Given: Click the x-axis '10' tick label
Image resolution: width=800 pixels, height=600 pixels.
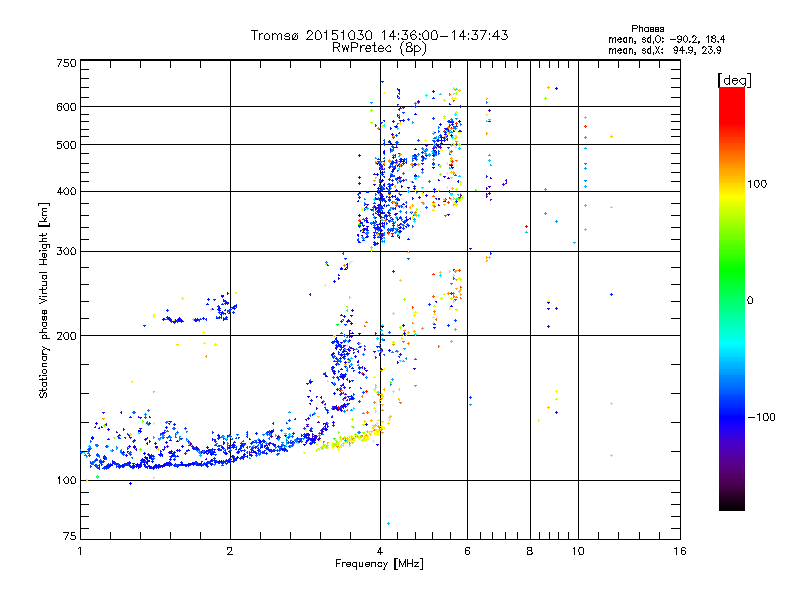Looking at the screenshot, I should pos(578,551).
